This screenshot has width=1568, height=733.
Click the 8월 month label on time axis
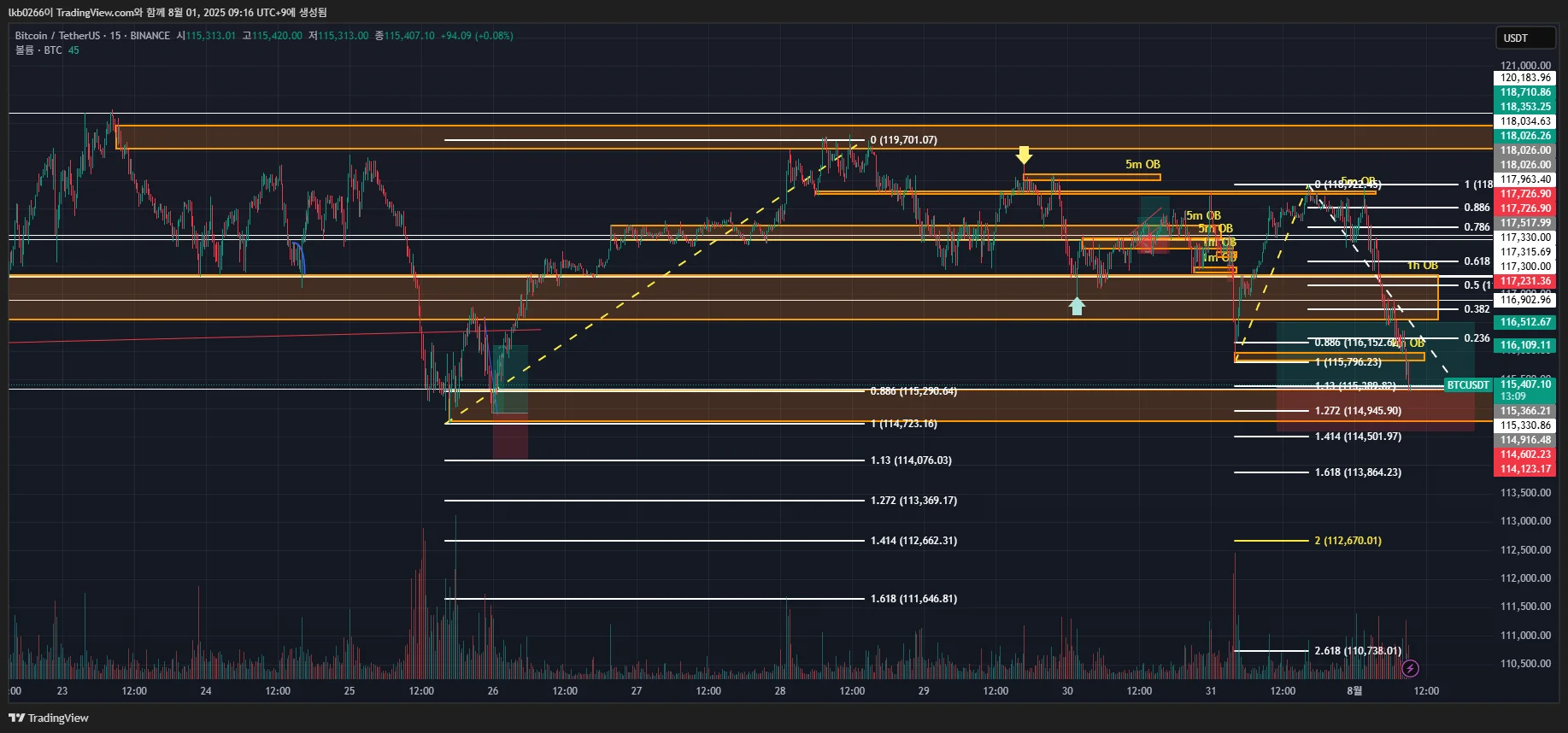coord(1354,691)
